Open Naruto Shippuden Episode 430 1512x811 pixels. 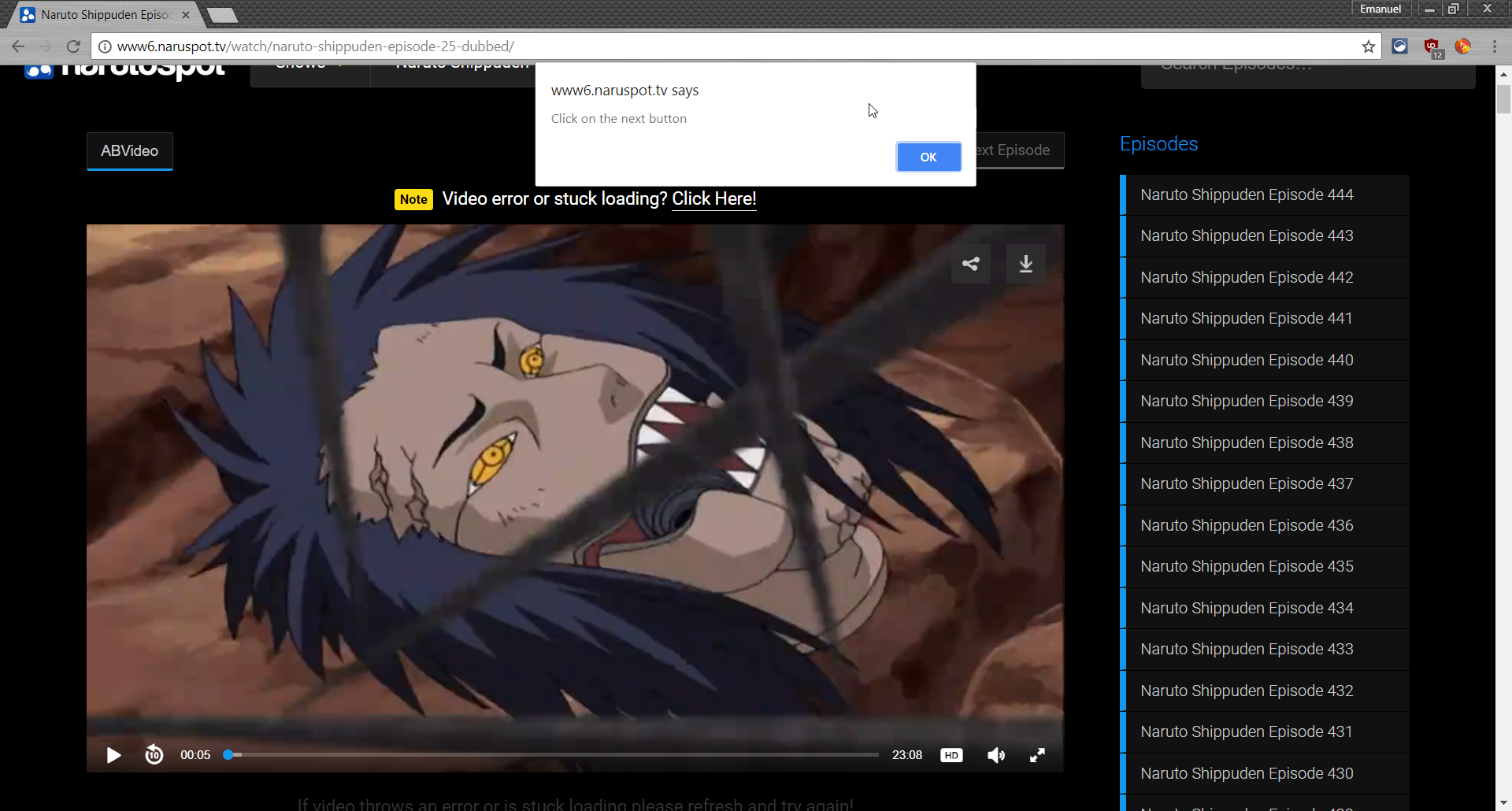click(1265, 773)
